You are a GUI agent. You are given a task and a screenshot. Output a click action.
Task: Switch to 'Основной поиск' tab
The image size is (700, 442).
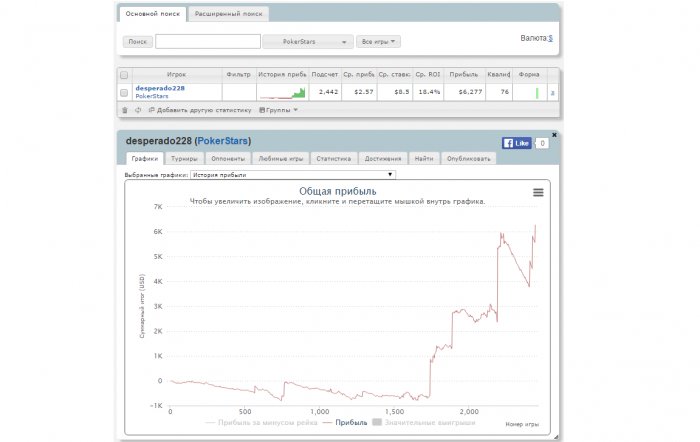(153, 14)
